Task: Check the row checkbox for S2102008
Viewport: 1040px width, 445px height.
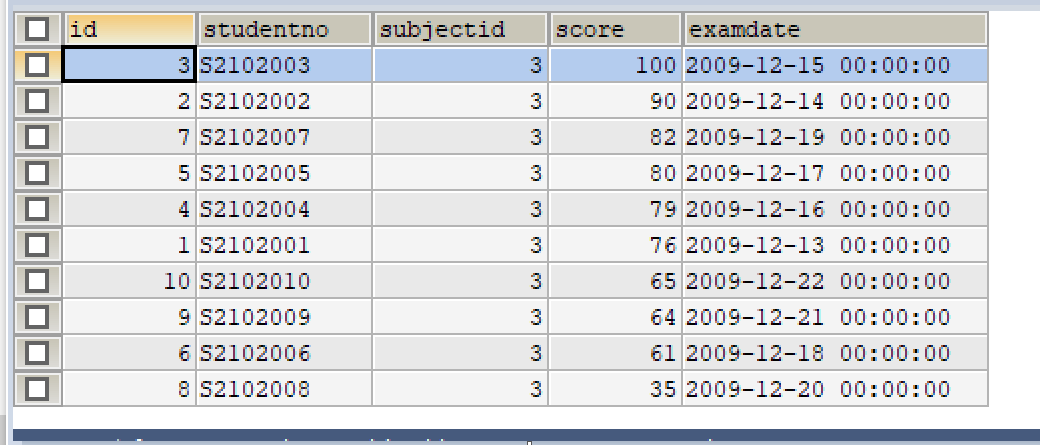Action: click(x=37, y=389)
